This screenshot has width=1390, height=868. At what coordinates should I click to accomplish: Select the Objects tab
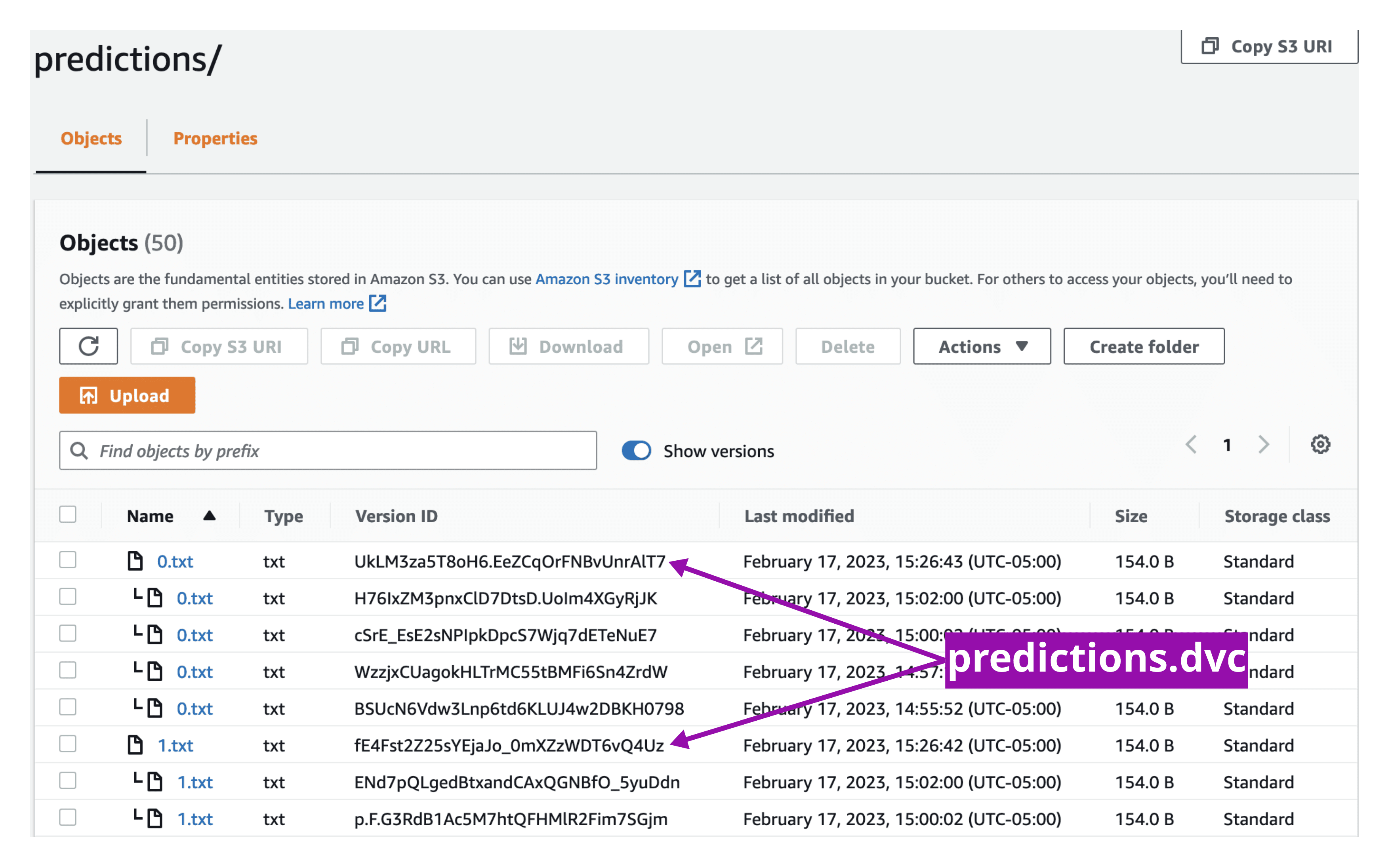click(91, 138)
